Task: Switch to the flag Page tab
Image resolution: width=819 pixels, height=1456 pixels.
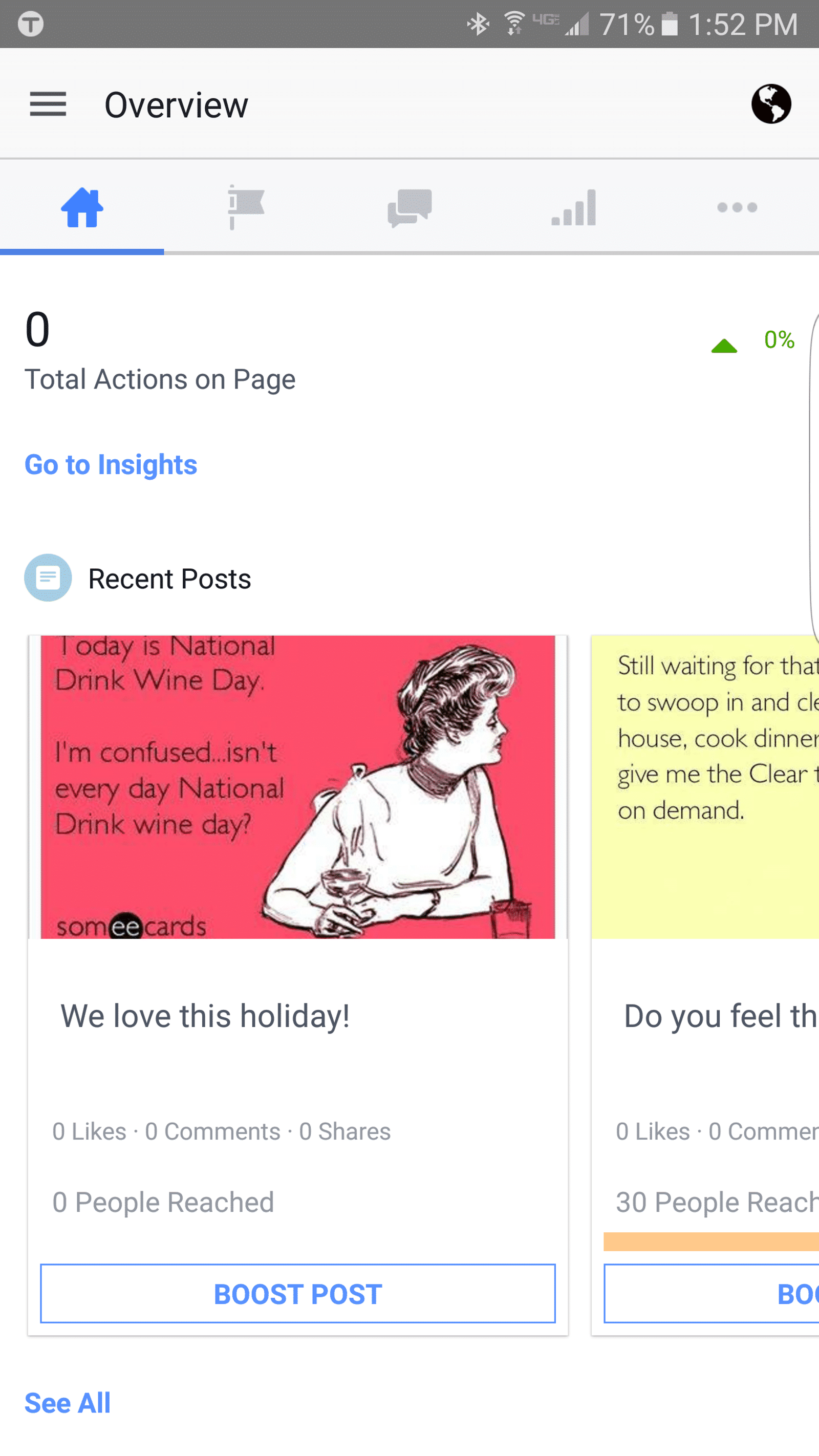Action: pos(246,207)
